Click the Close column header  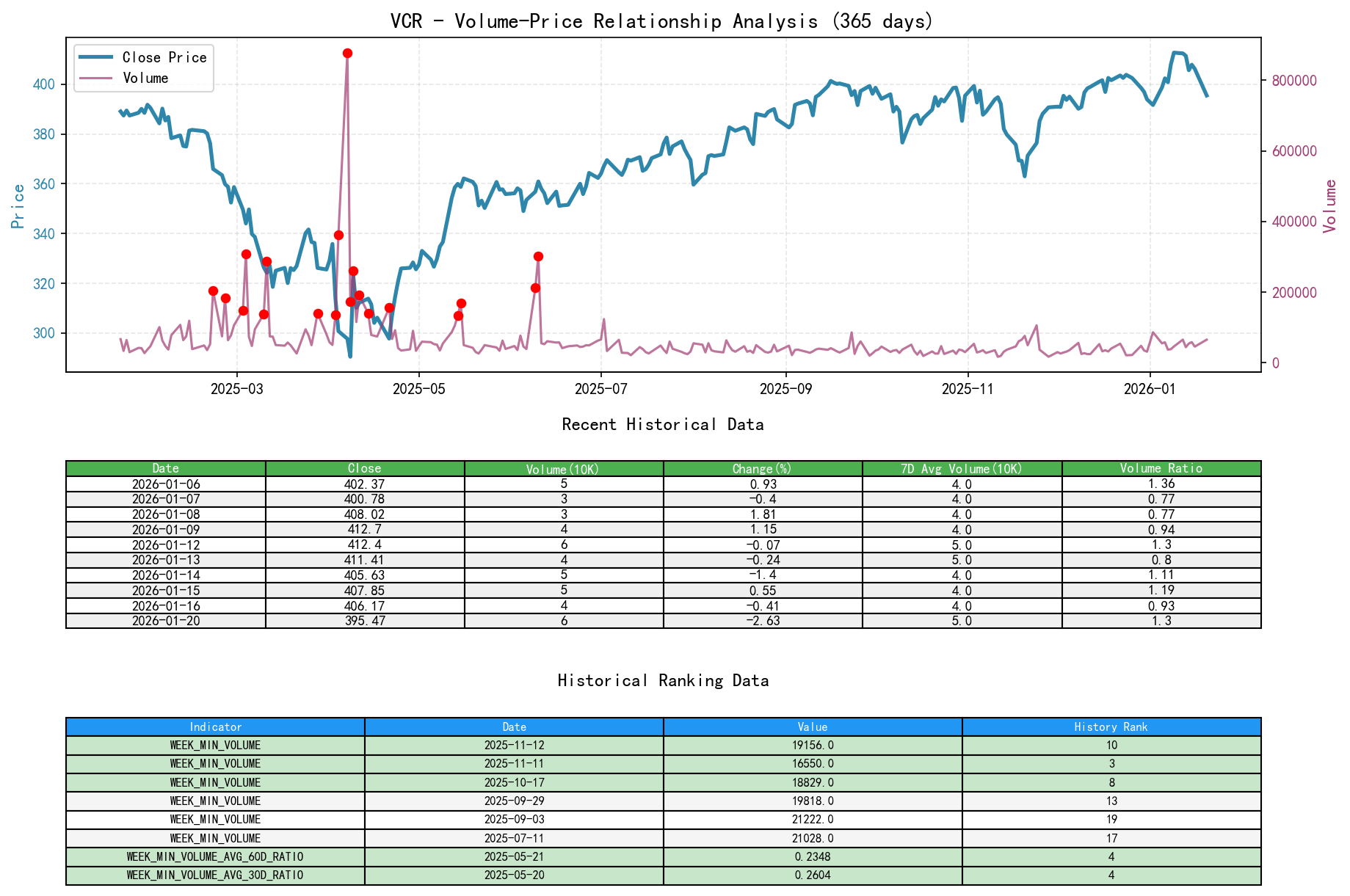coord(364,467)
